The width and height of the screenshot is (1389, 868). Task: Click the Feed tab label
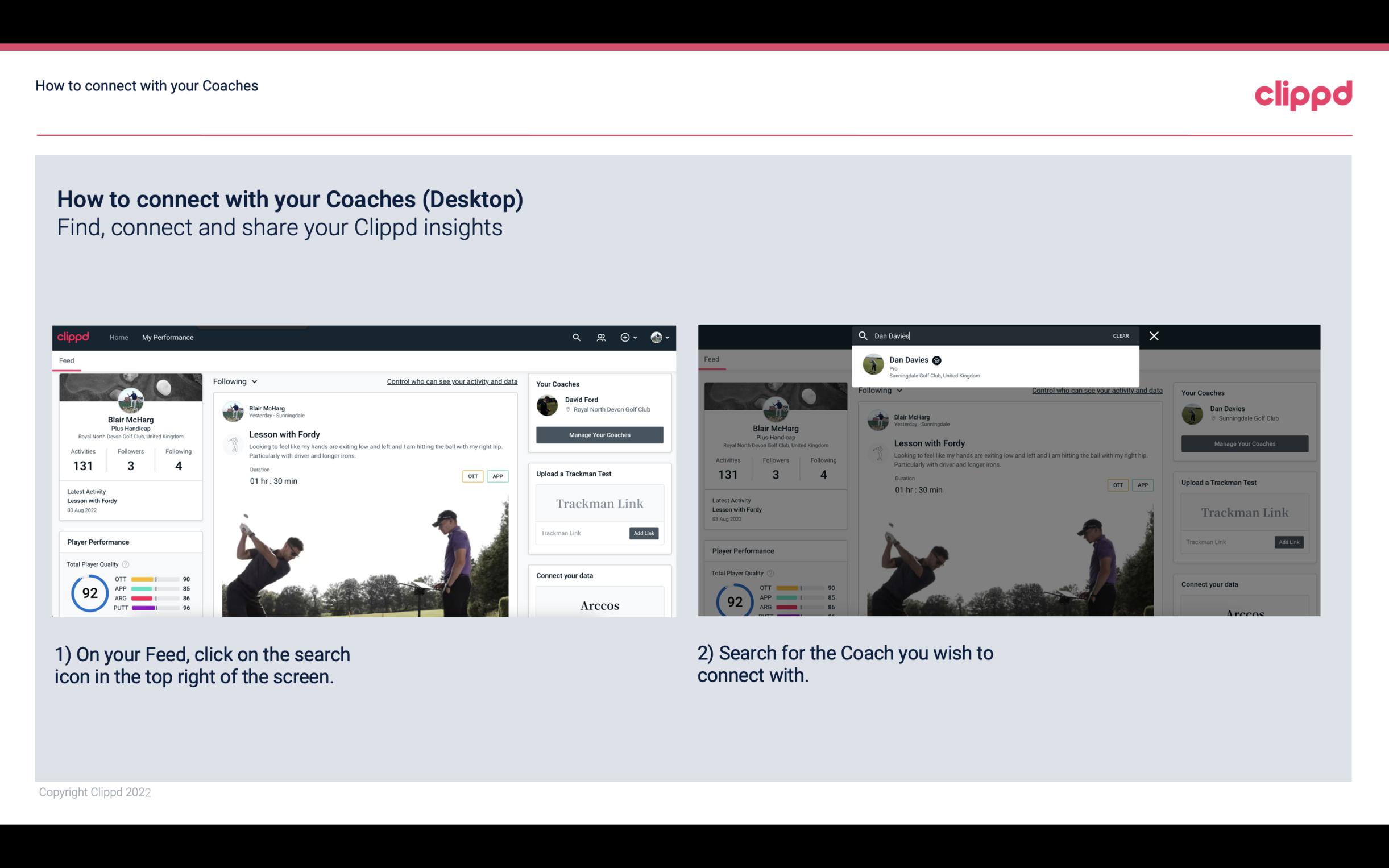pos(66,360)
